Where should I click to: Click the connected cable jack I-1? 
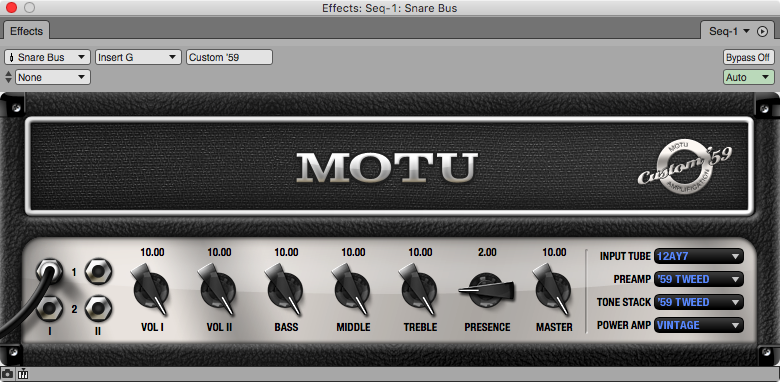(x=49, y=271)
